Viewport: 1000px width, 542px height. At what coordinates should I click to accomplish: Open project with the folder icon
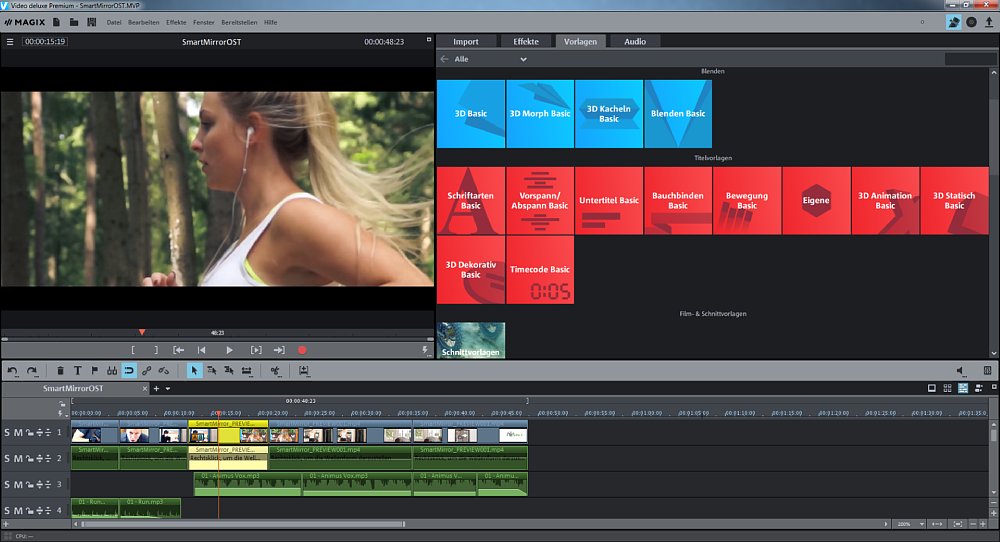(x=74, y=22)
